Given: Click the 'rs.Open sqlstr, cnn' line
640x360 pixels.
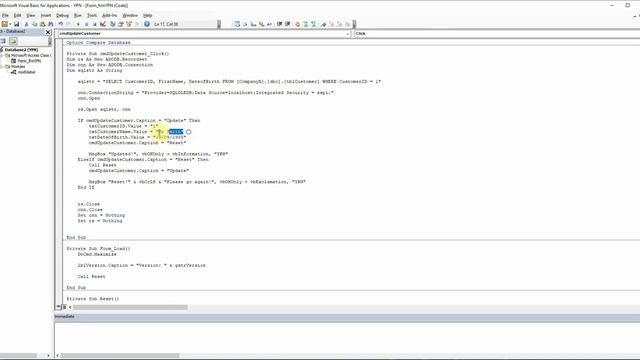Looking at the screenshot, I should pos(104,109).
